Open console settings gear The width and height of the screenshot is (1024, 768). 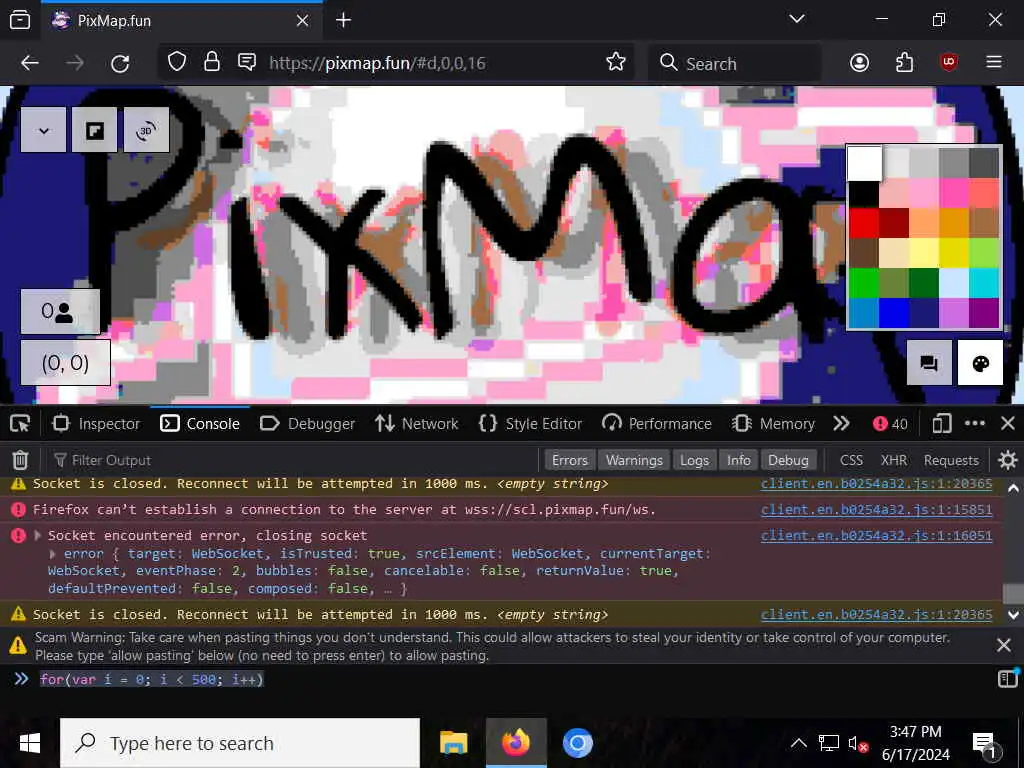pos(1008,460)
